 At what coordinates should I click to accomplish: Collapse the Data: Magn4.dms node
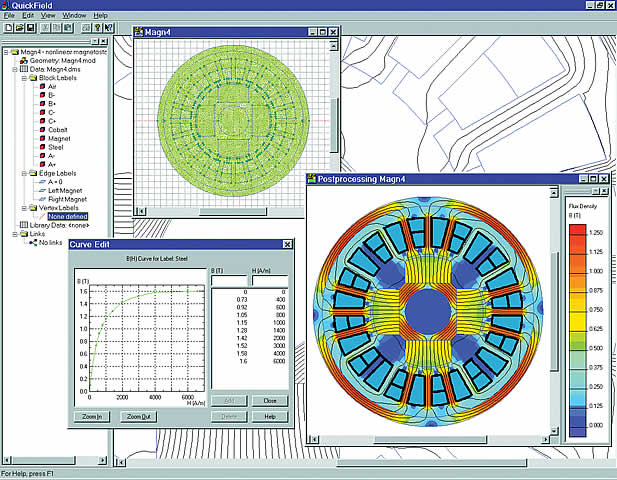(15, 69)
